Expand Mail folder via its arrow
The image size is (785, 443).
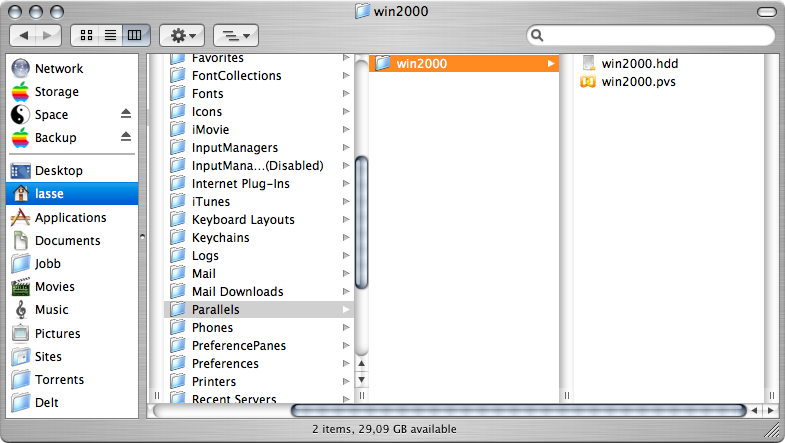[x=346, y=274]
